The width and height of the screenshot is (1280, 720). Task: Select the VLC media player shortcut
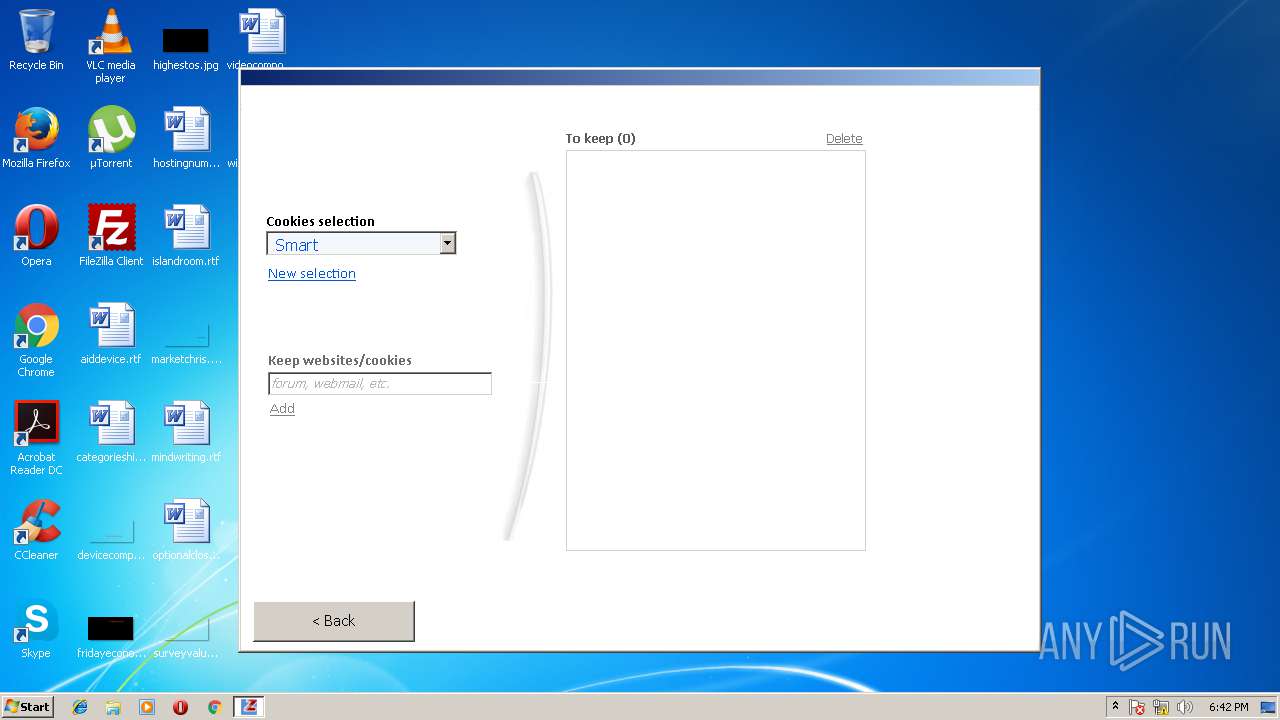[x=110, y=45]
